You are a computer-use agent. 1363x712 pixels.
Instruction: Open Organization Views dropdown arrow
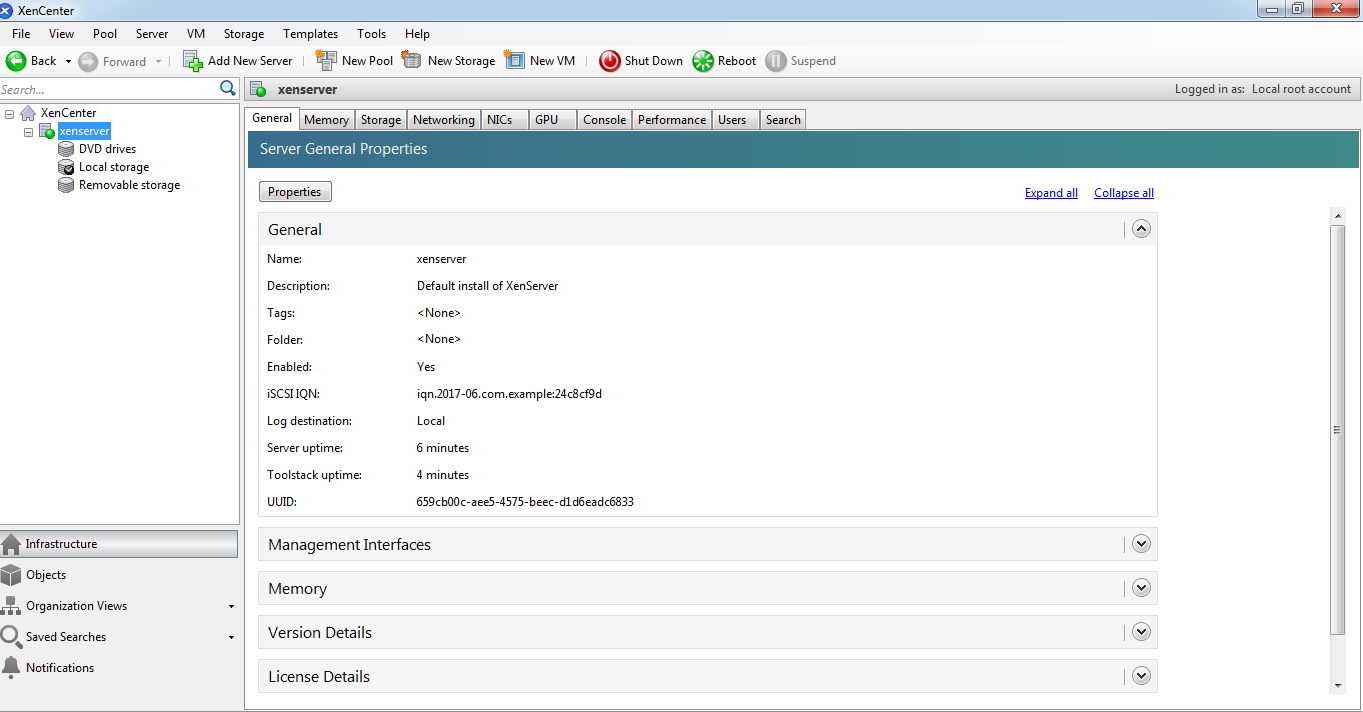[231, 606]
